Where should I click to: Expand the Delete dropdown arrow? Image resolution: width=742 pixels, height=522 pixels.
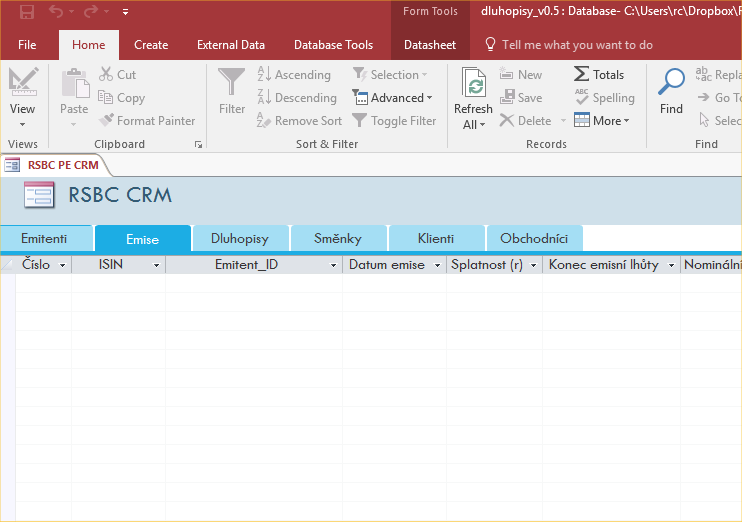coord(563,121)
